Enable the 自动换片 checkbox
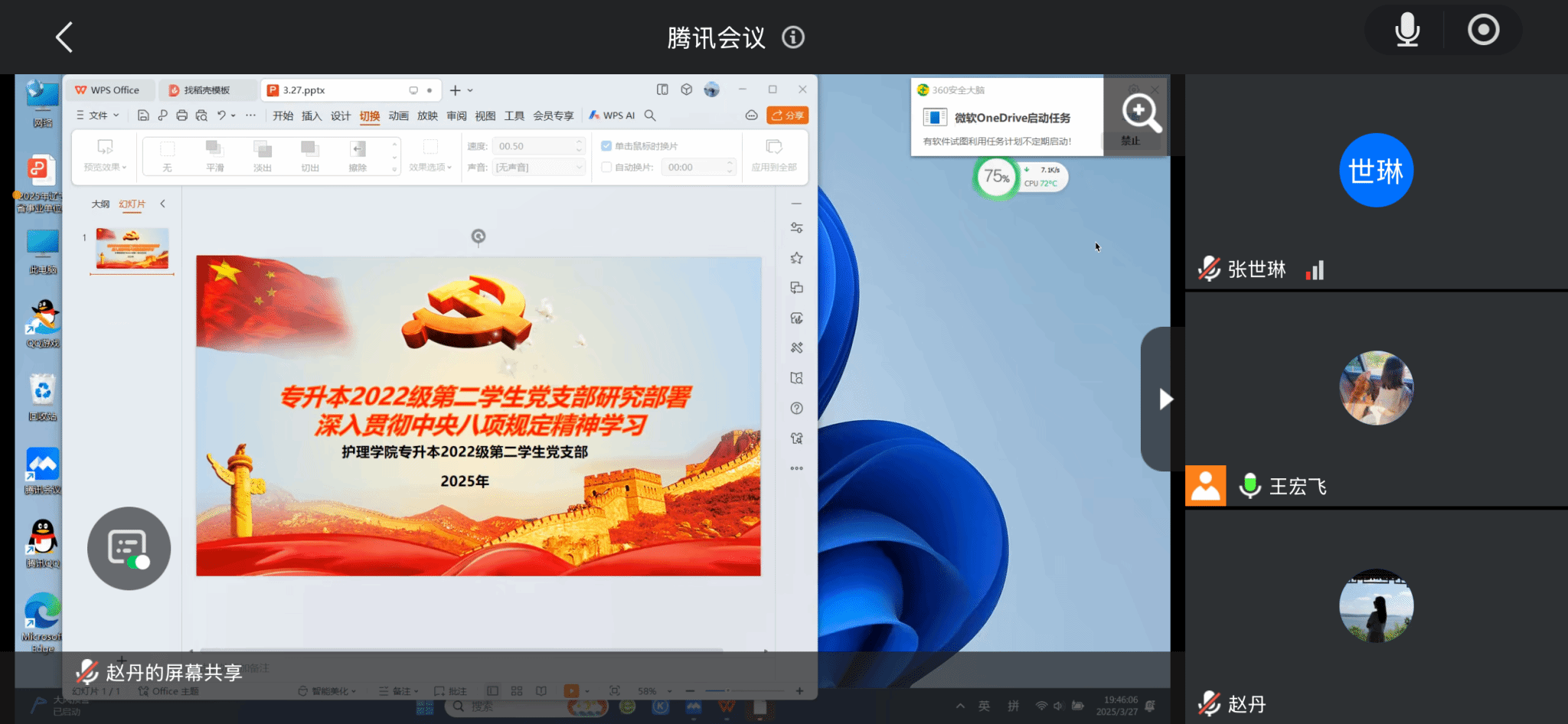Image resolution: width=1568 pixels, height=724 pixels. coord(606,167)
